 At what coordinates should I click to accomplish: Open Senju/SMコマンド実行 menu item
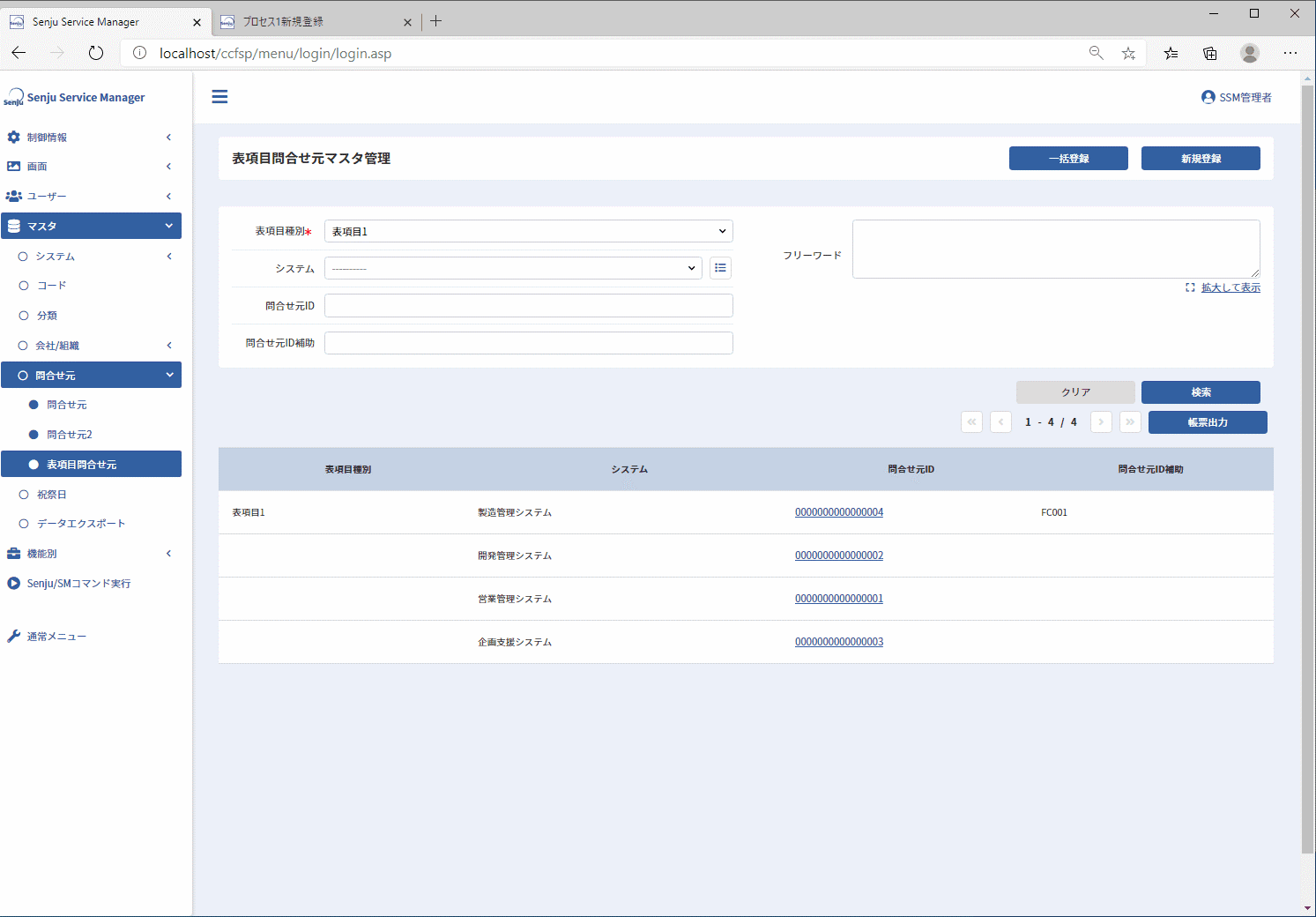click(78, 584)
